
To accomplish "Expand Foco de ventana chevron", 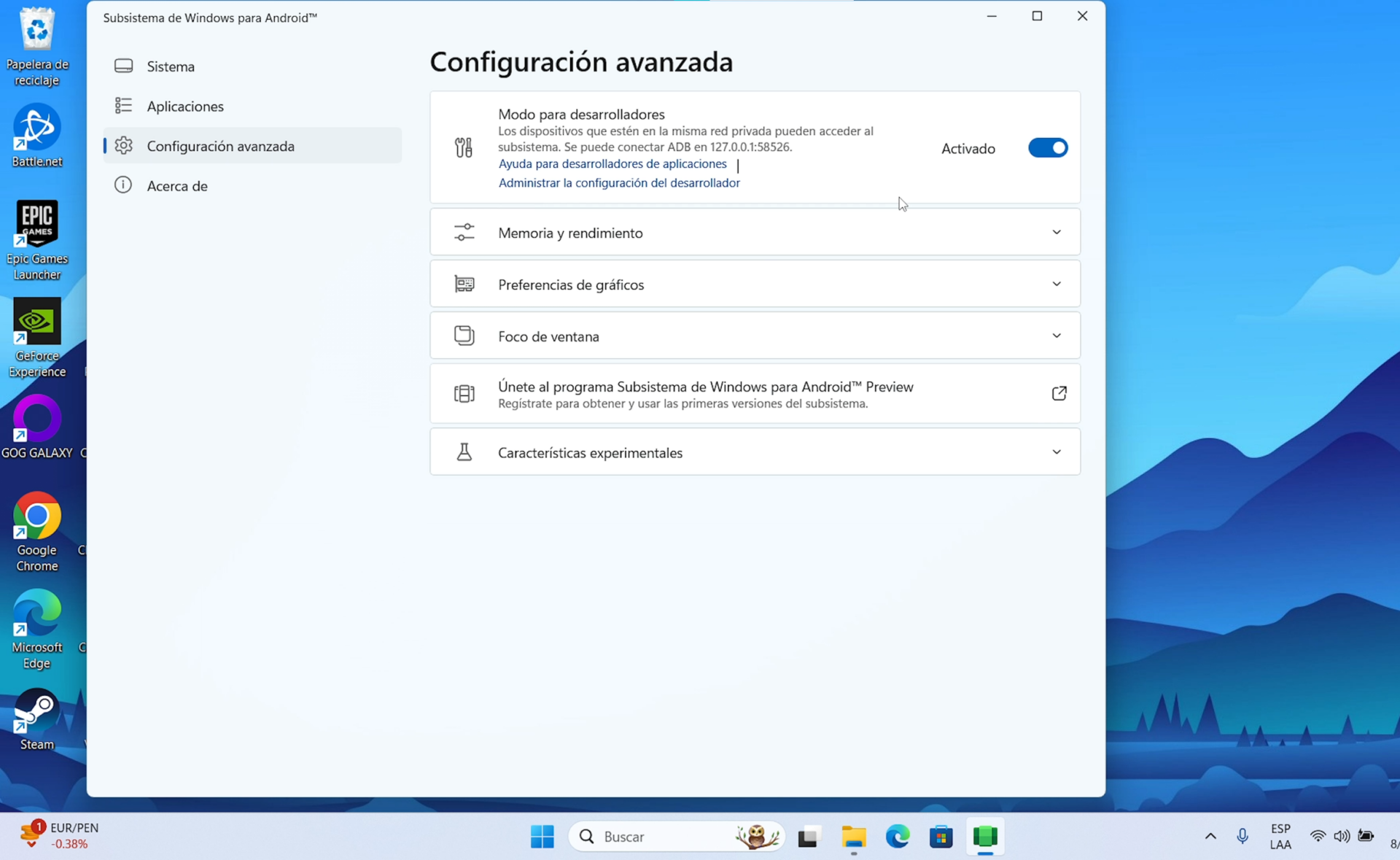I will [x=1057, y=336].
